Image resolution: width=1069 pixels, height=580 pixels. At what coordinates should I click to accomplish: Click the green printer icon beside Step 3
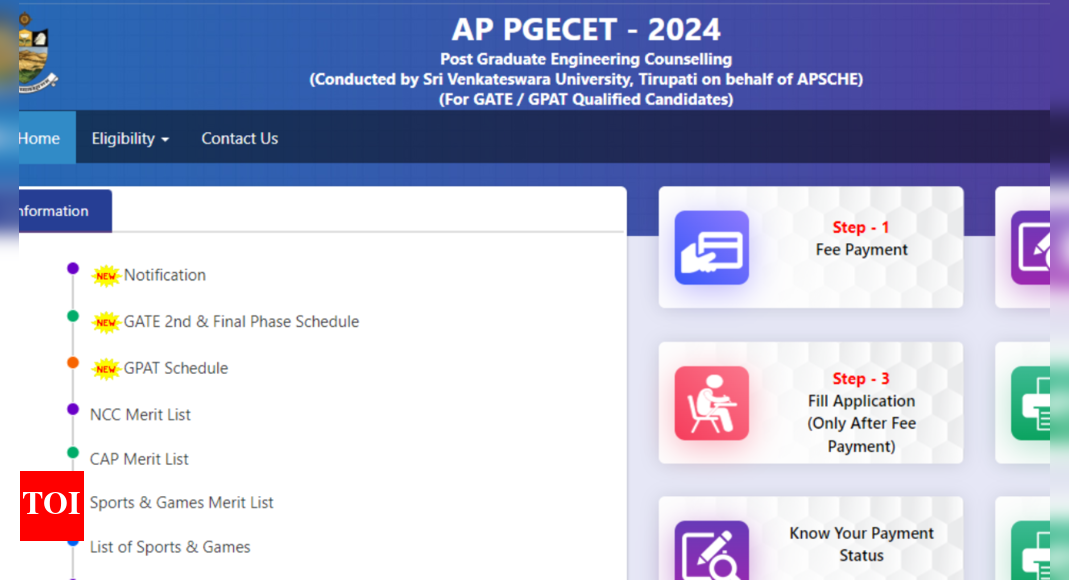1030,403
